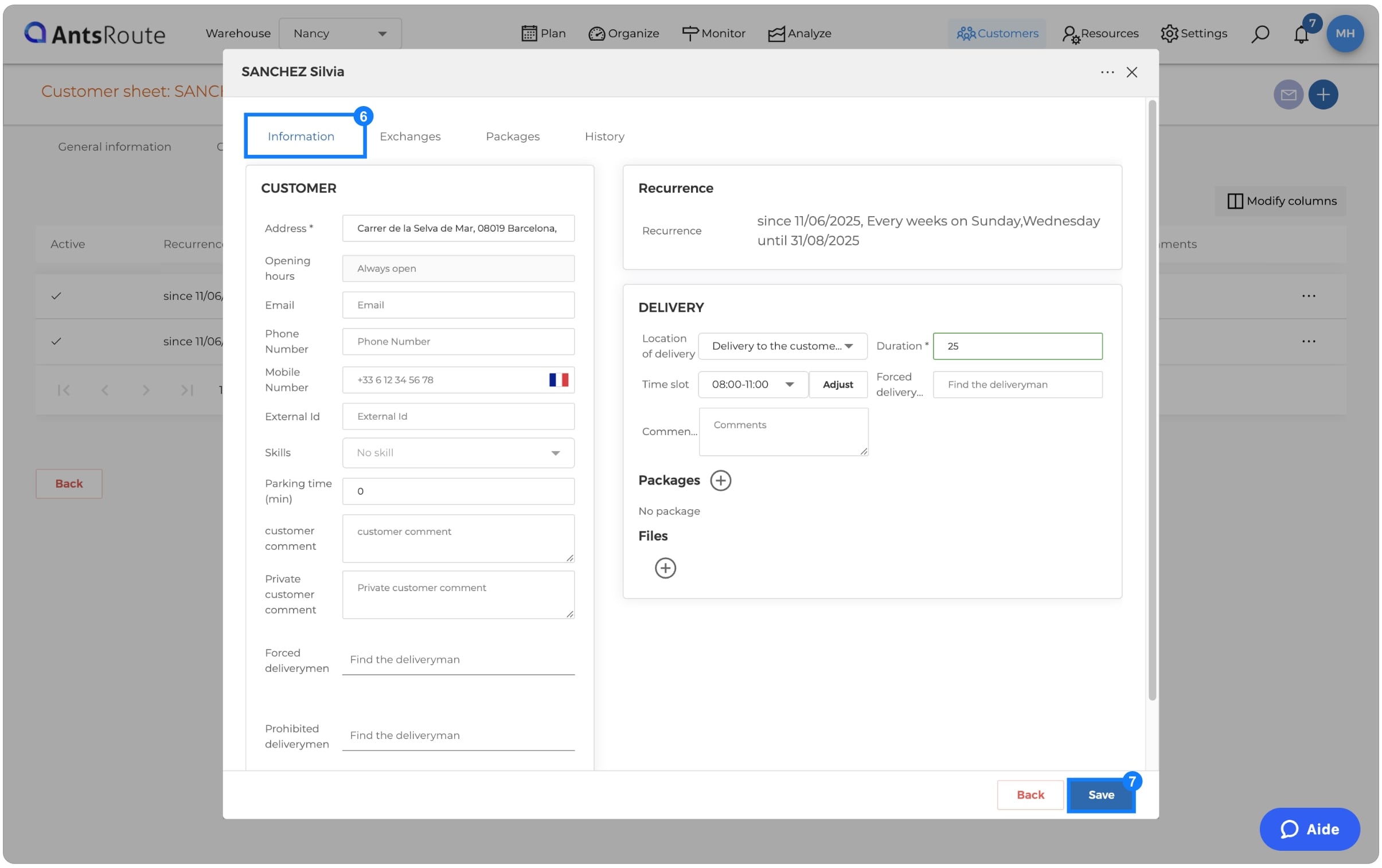
Task: Expand the Skills dropdown
Action: [458, 453]
